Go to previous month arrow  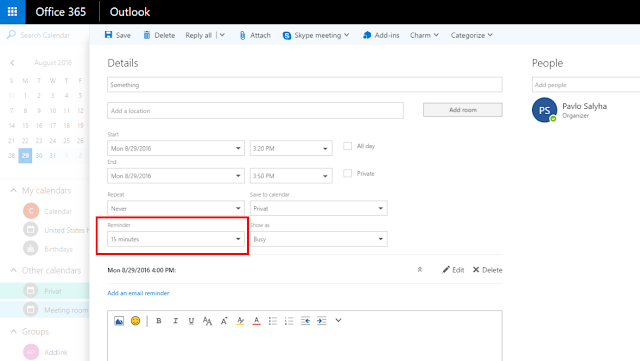click(x=12, y=62)
